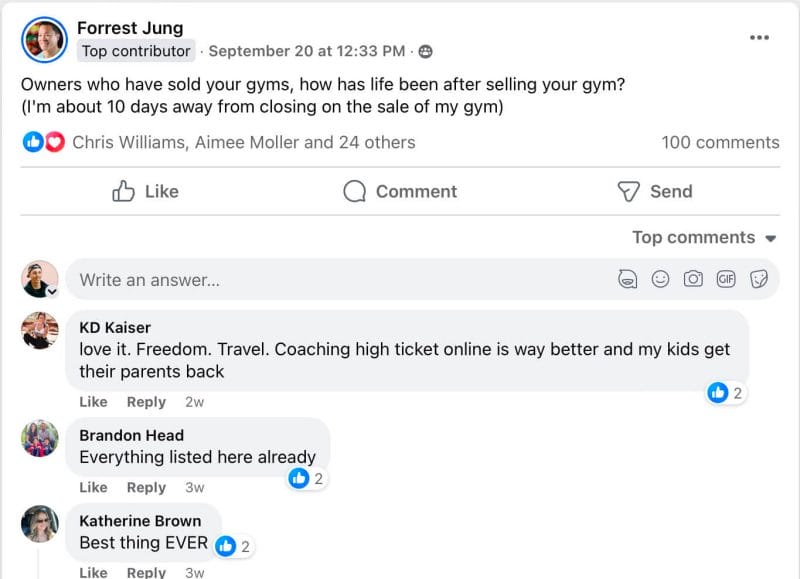Image resolution: width=800 pixels, height=579 pixels.
Task: Open the sticker picker icon
Action: pos(759,279)
